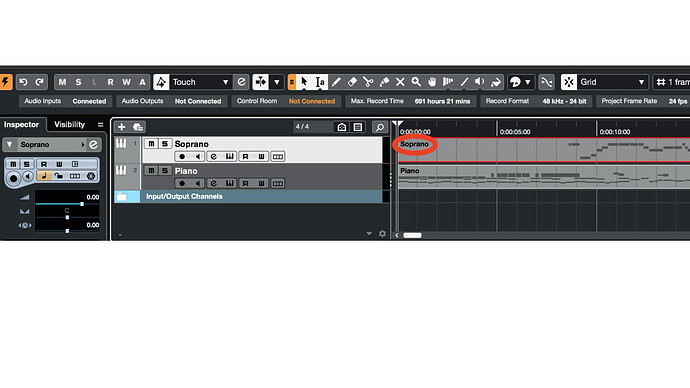Open the Grid snap type dropdown
Viewport: 690px width, 388px height.
[612, 82]
